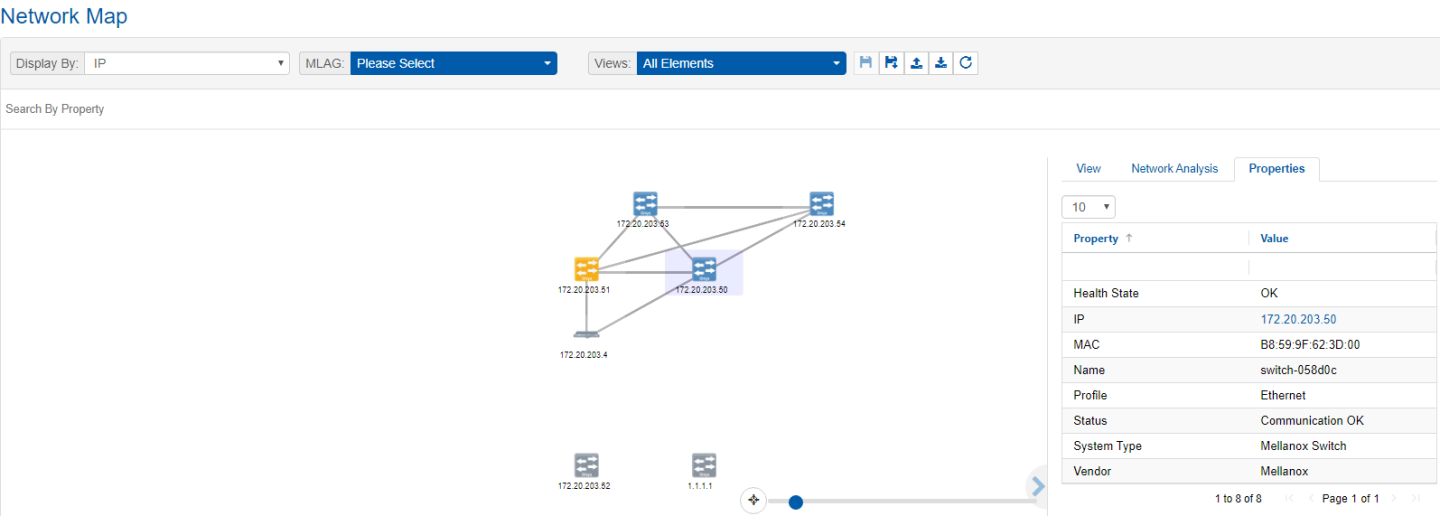Open the 172.20.203.50 IP link
The image size is (1440, 516).
click(x=1298, y=319)
